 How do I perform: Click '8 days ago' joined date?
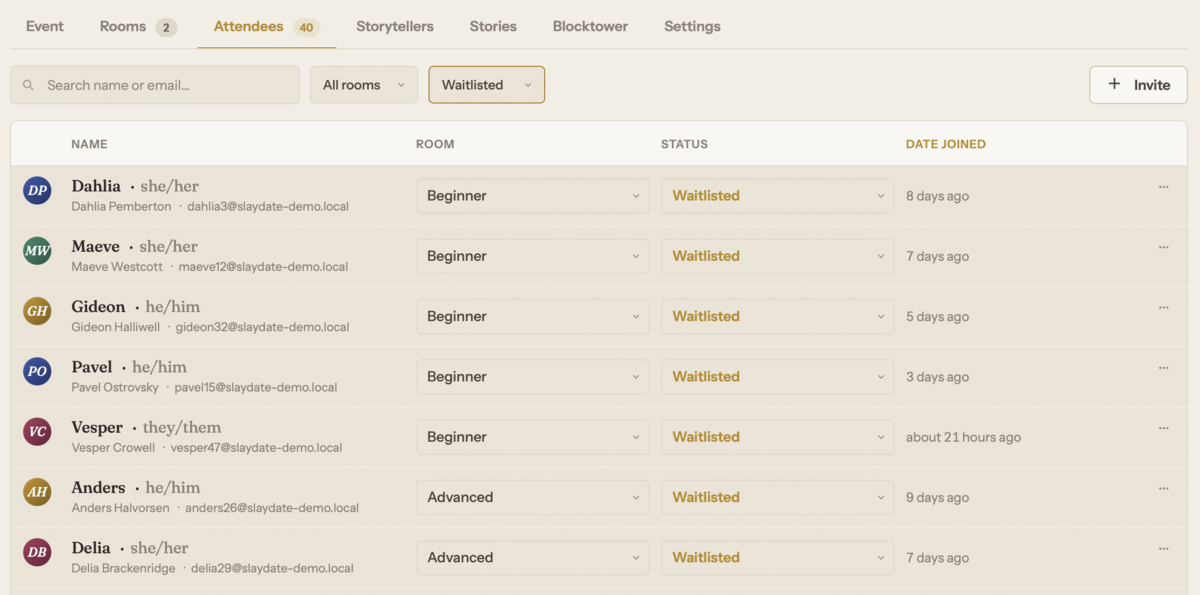[x=937, y=196]
